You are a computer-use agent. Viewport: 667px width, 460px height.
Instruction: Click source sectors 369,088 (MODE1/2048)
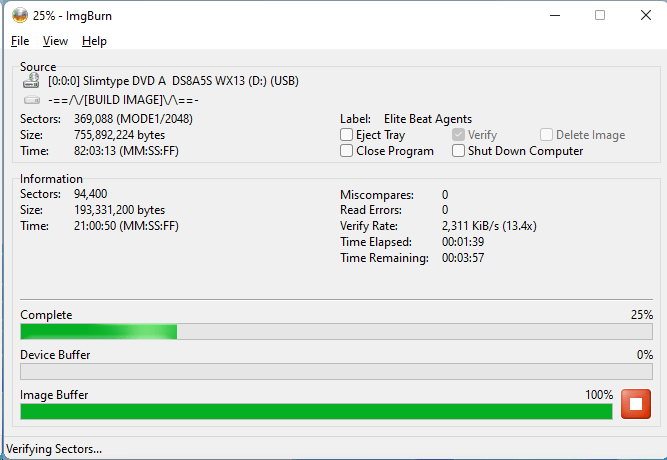(133, 119)
